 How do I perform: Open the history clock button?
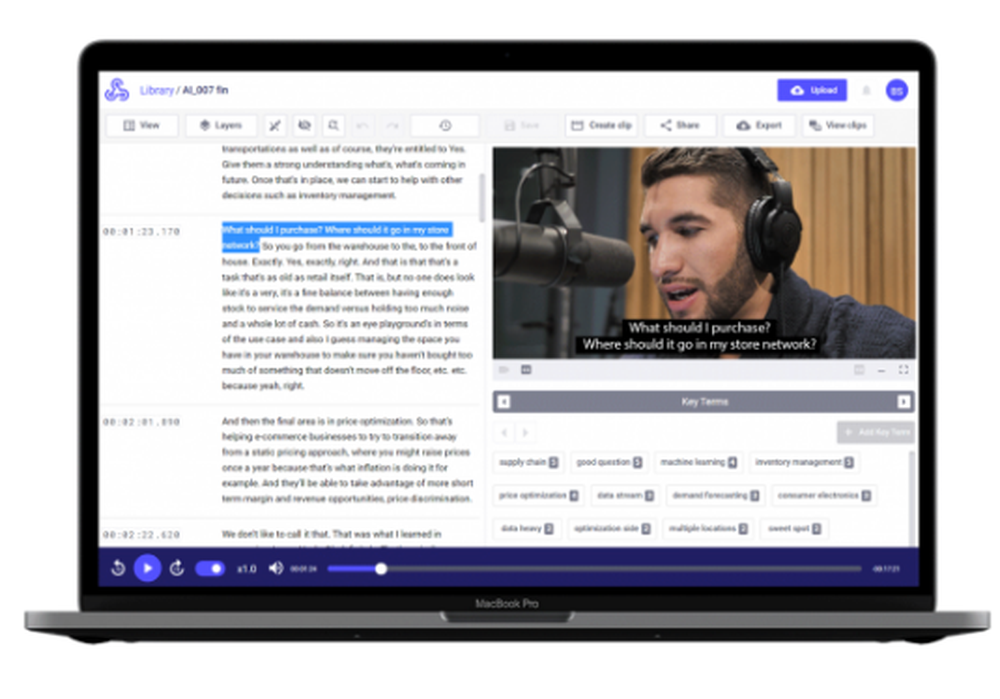coord(445,125)
